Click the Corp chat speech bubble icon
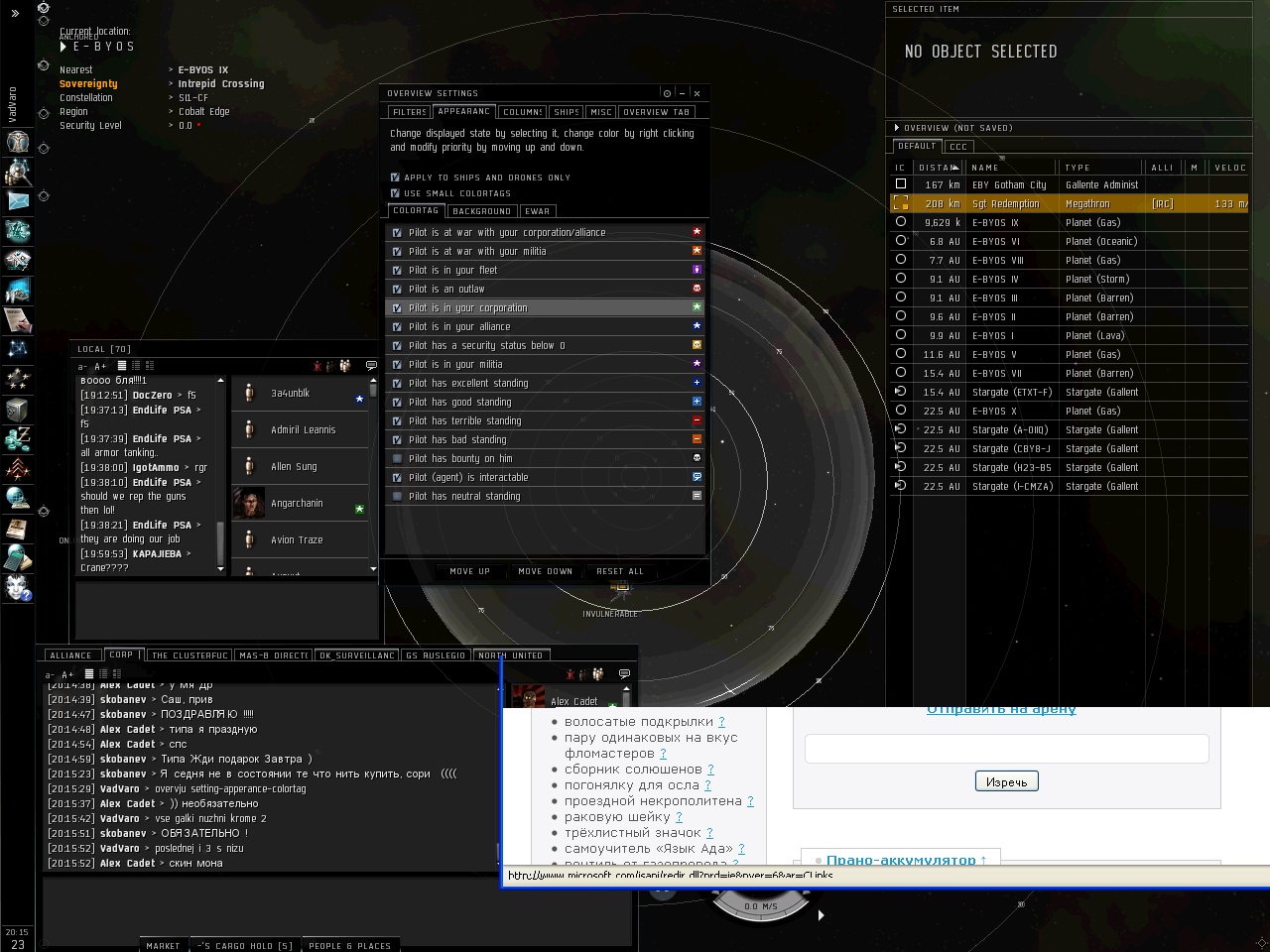Image resolution: width=1270 pixels, height=952 pixels. pyautogui.click(x=624, y=674)
